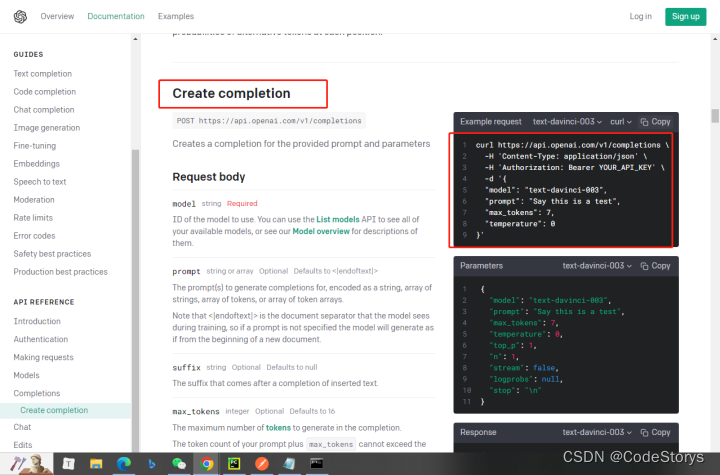Click the model parameter name
The width and height of the screenshot is (720, 475).
click(x=184, y=204)
